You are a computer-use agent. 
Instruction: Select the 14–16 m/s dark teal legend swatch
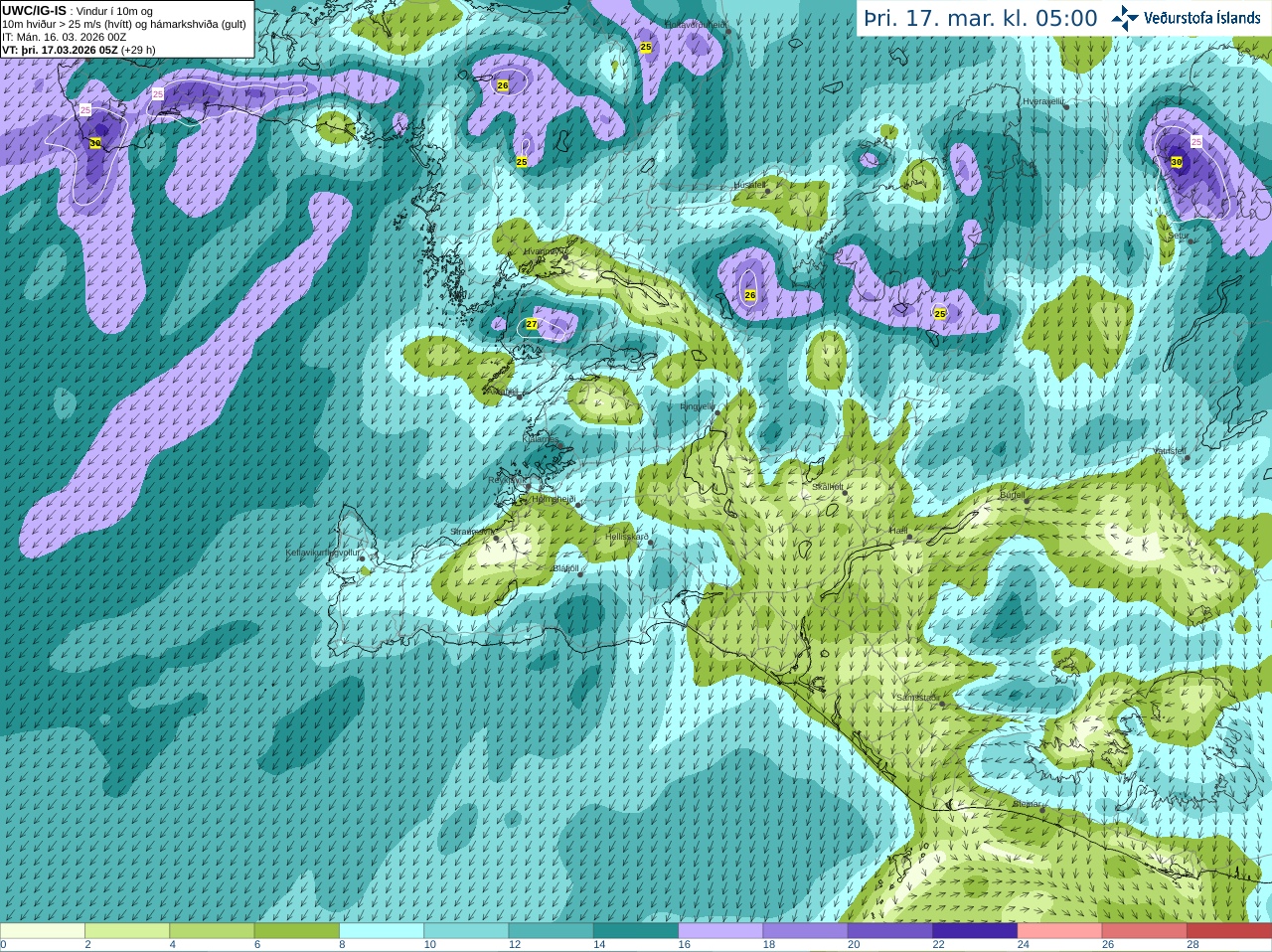pyautogui.click(x=636, y=931)
